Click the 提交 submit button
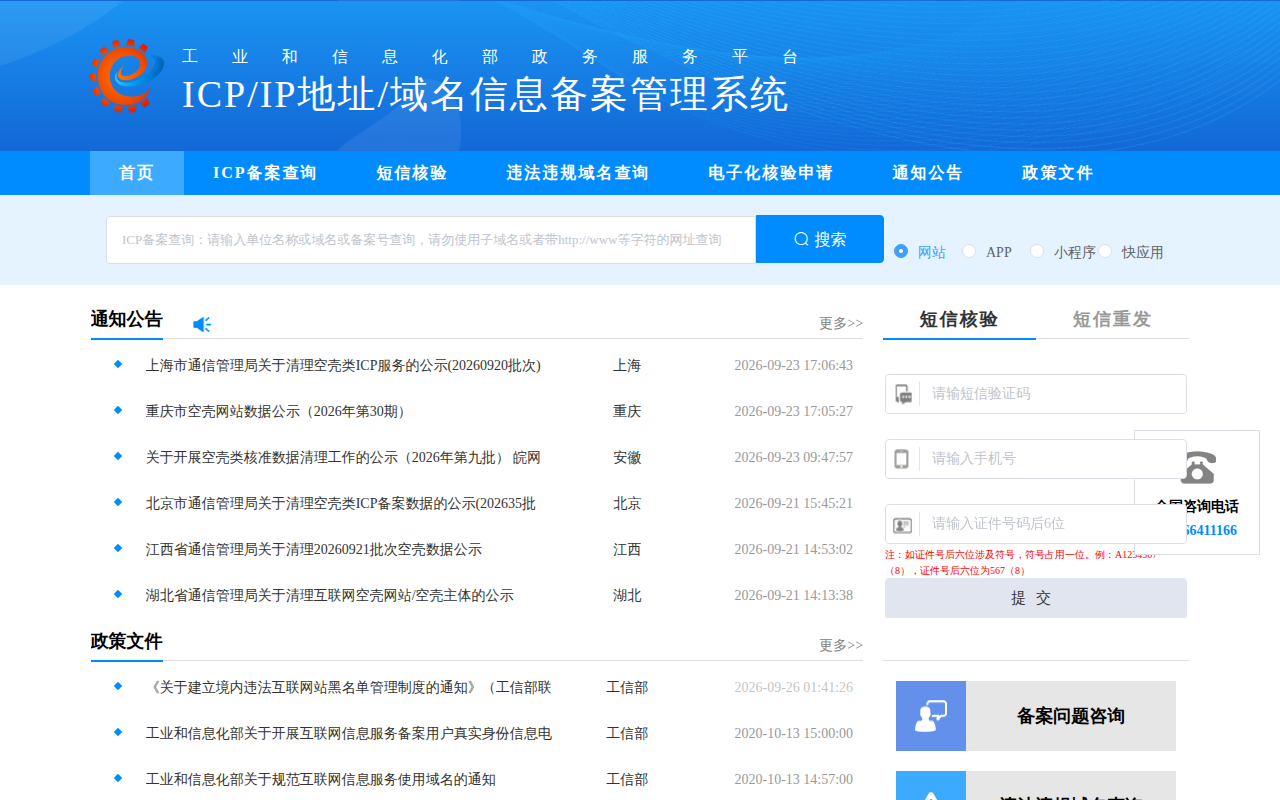 point(1036,598)
